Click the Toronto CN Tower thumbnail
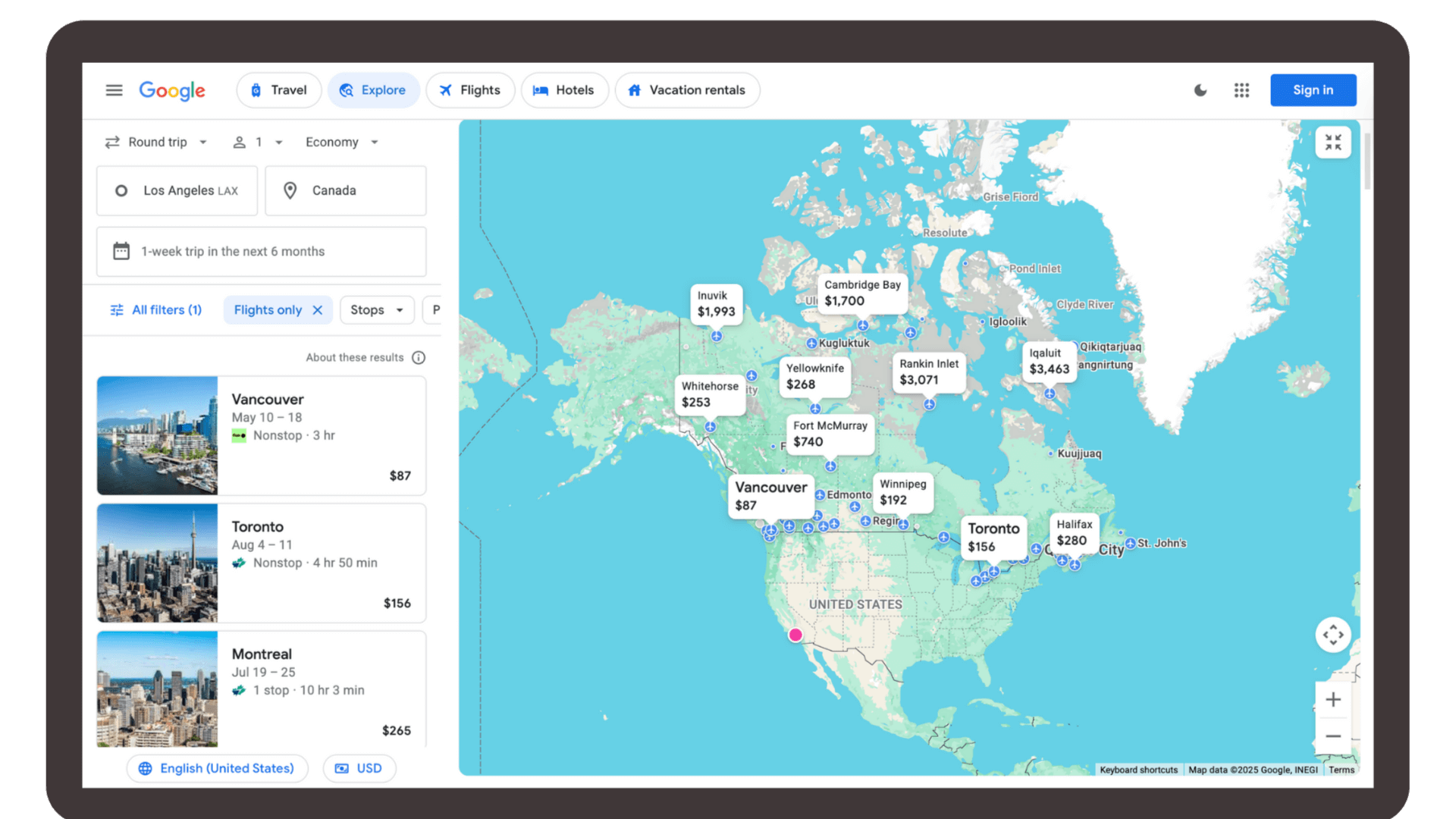Viewport: 1456px width, 819px height. click(x=157, y=563)
